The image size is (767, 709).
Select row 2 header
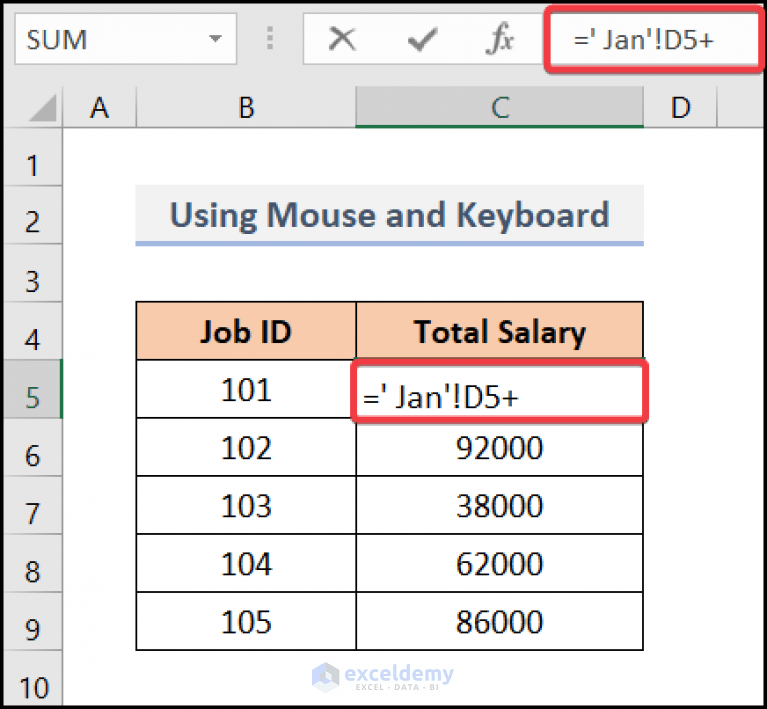[33, 215]
